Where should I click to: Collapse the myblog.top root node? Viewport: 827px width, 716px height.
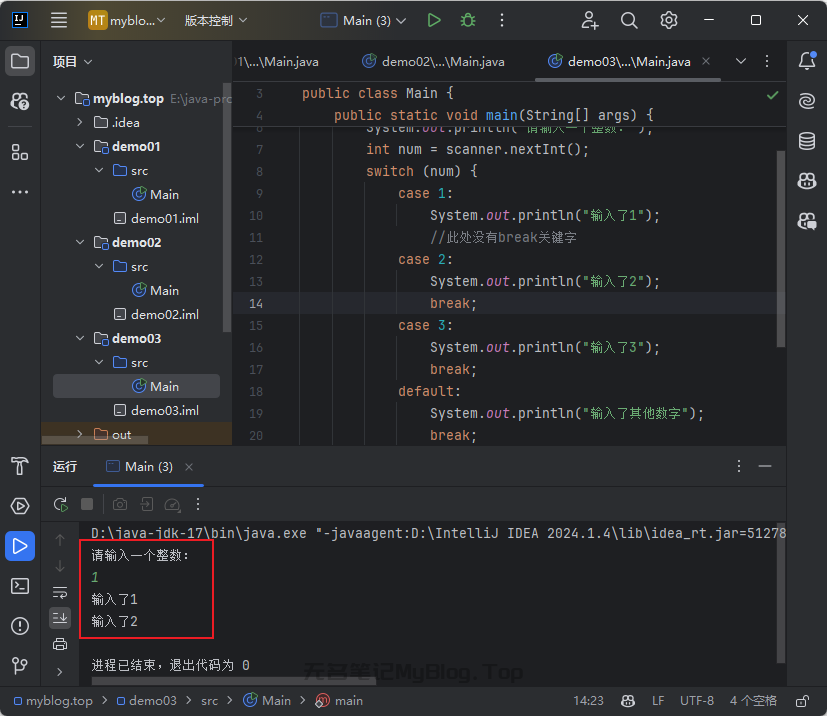pos(61,99)
